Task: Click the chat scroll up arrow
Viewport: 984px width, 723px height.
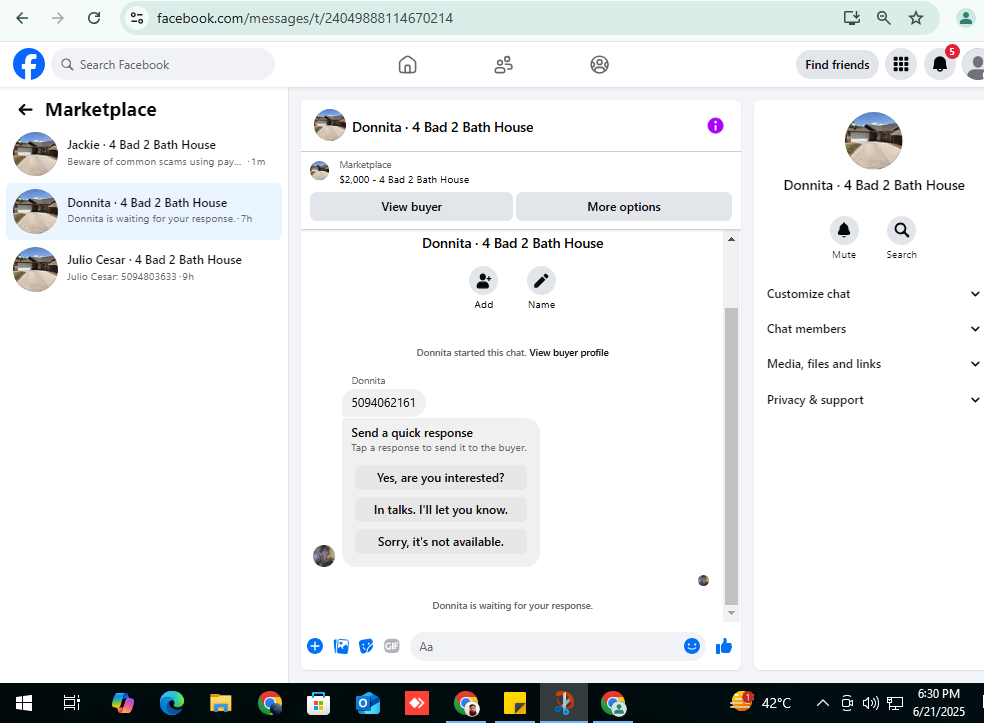Action: pyautogui.click(x=731, y=239)
